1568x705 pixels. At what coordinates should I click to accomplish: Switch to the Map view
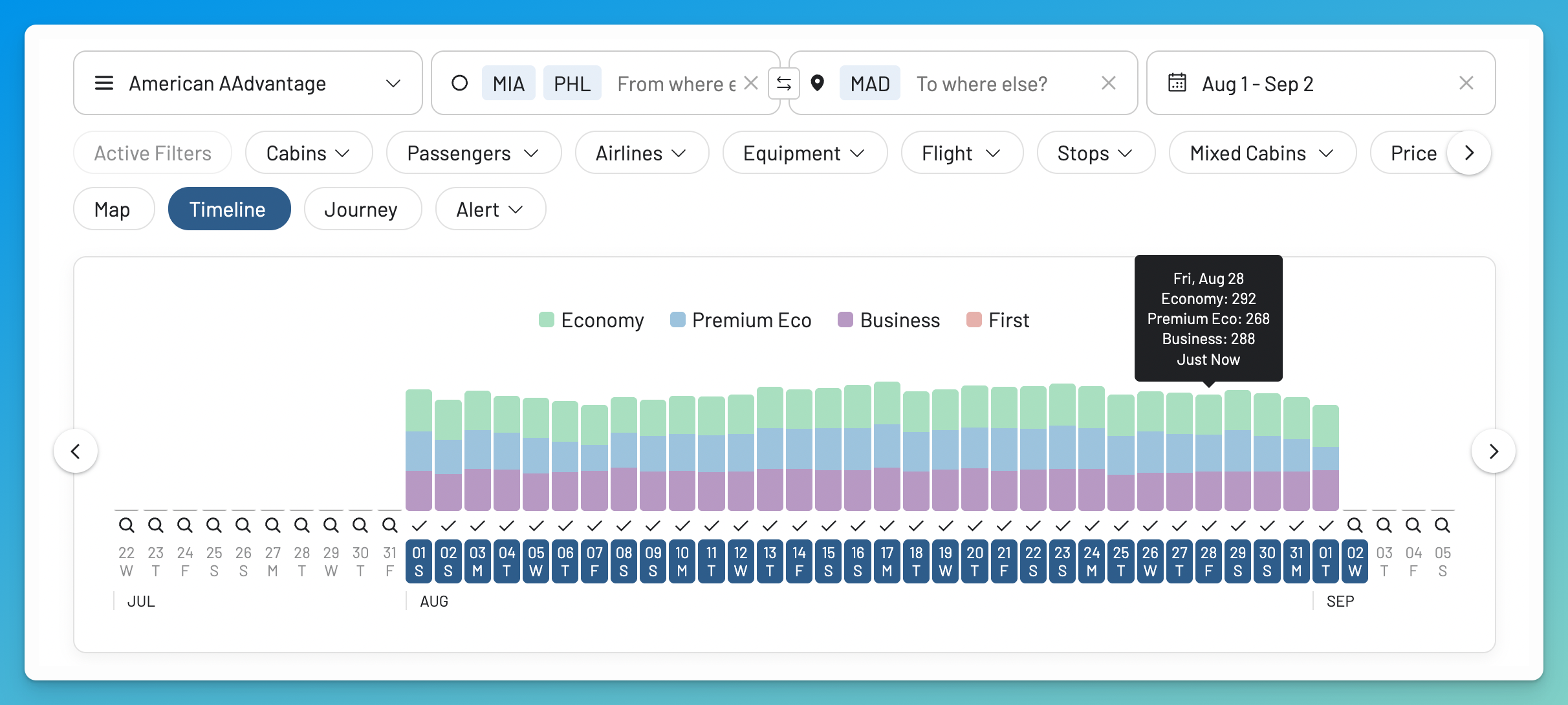click(x=114, y=209)
